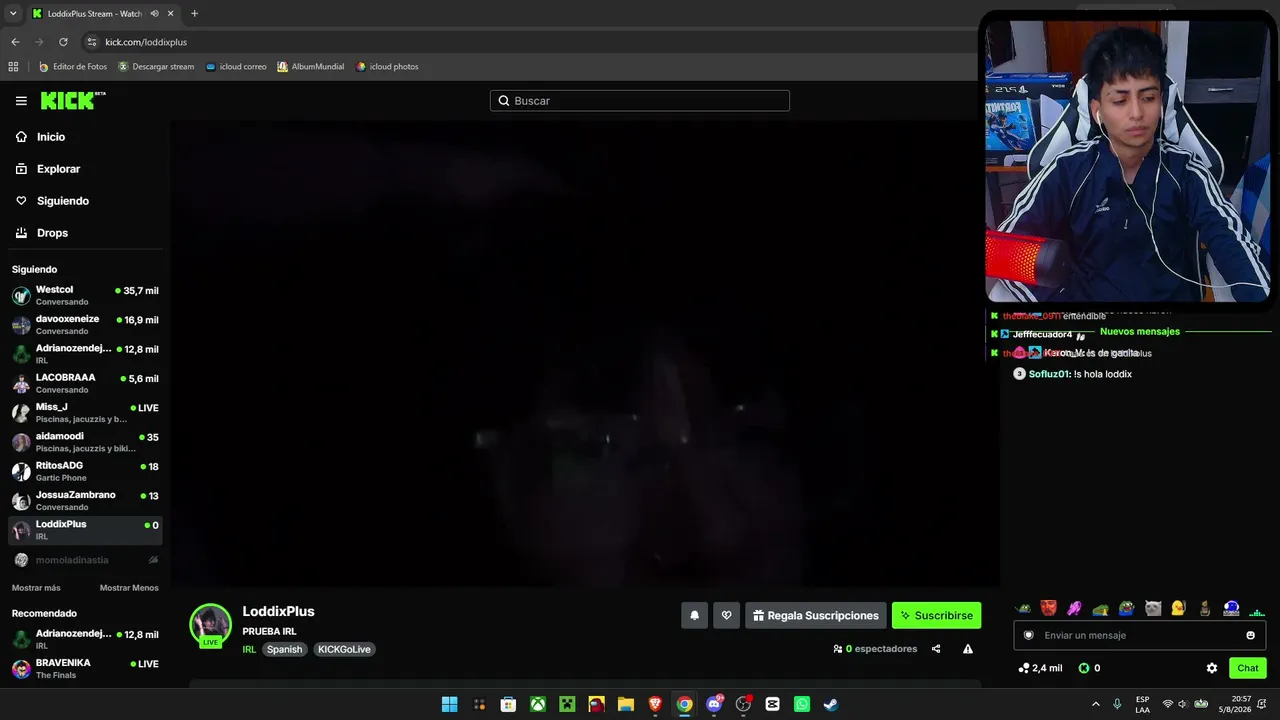Click the chat identity badge icon

point(1028,635)
